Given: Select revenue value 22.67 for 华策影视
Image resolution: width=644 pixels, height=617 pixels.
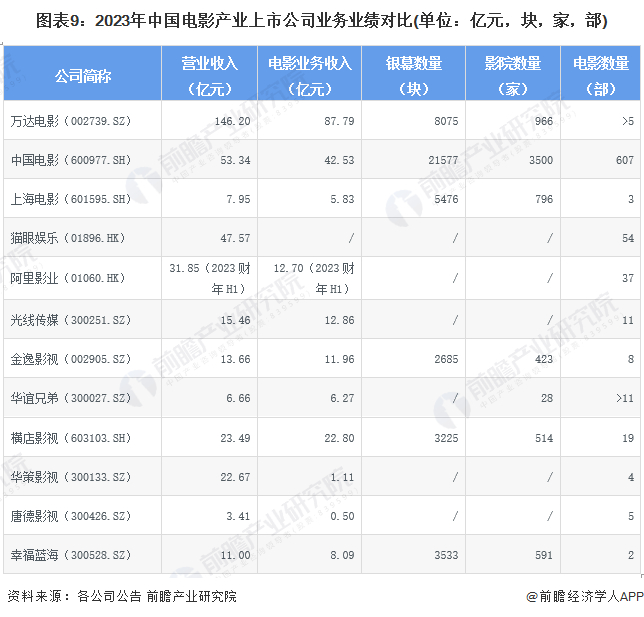Looking at the screenshot, I should 235,477.
